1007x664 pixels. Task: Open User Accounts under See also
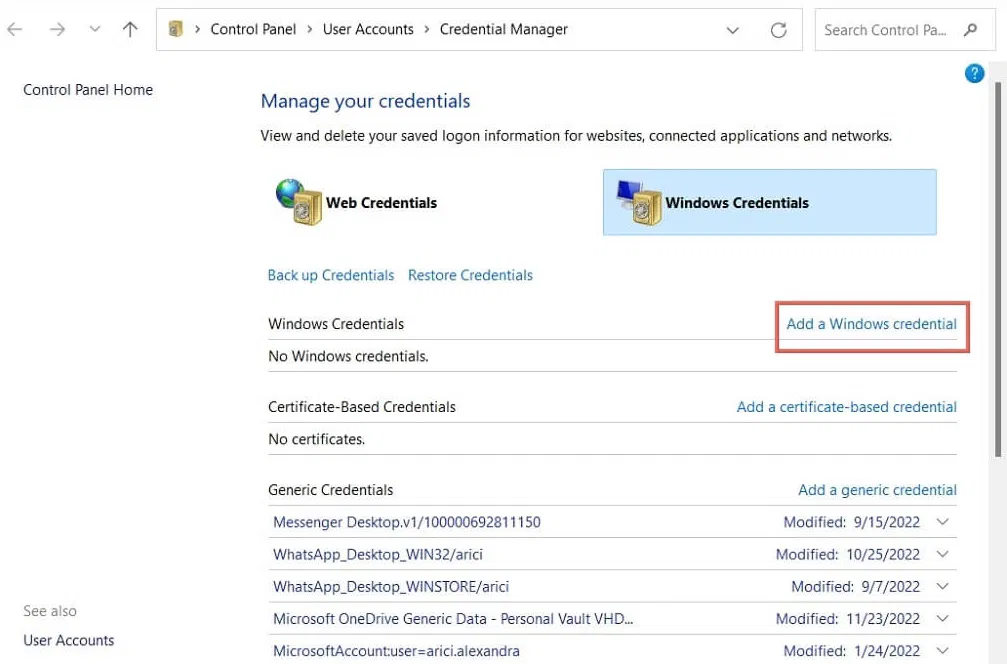click(68, 640)
